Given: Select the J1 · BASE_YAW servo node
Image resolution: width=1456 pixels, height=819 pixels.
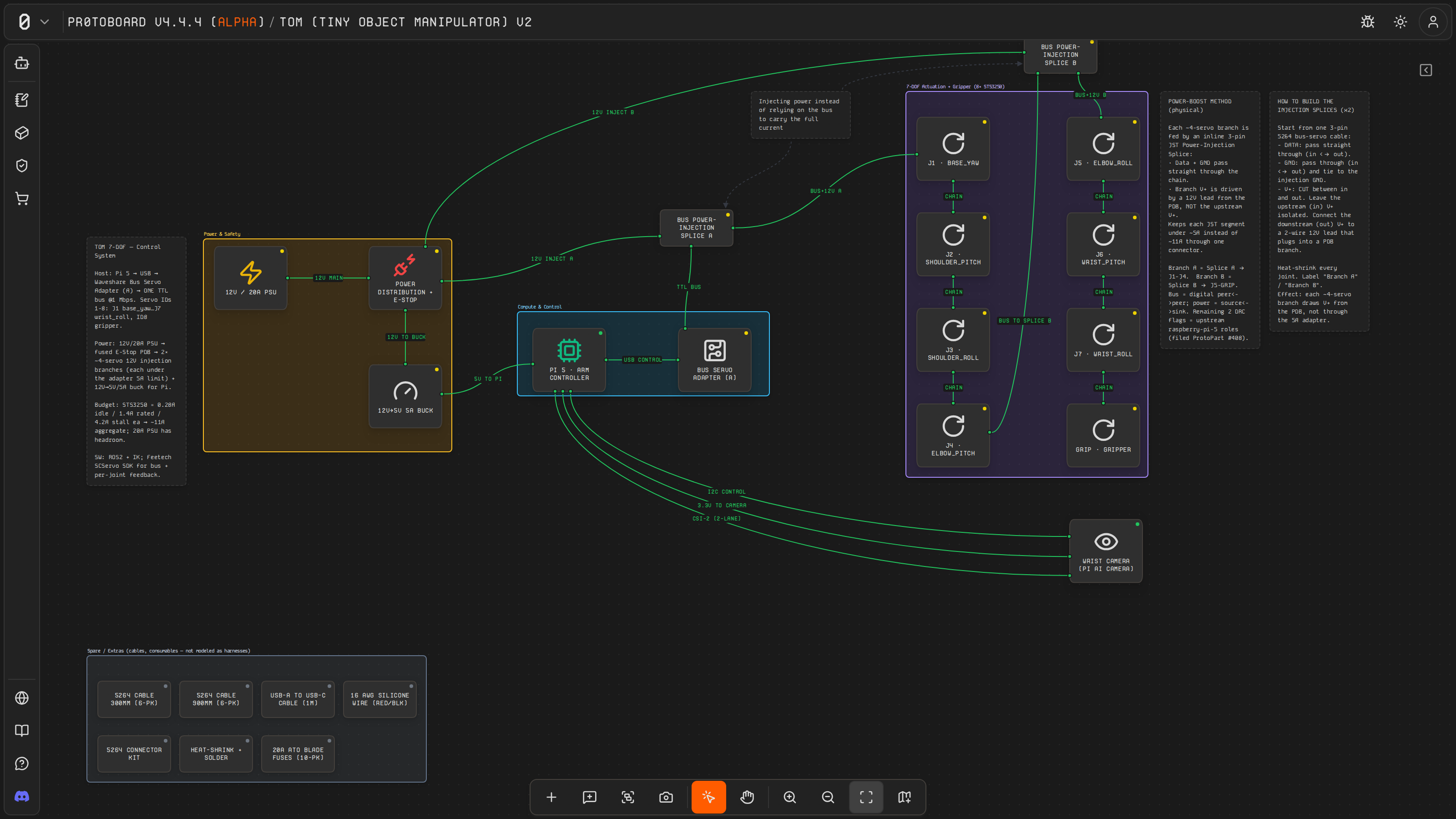Looking at the screenshot, I should (x=953, y=149).
